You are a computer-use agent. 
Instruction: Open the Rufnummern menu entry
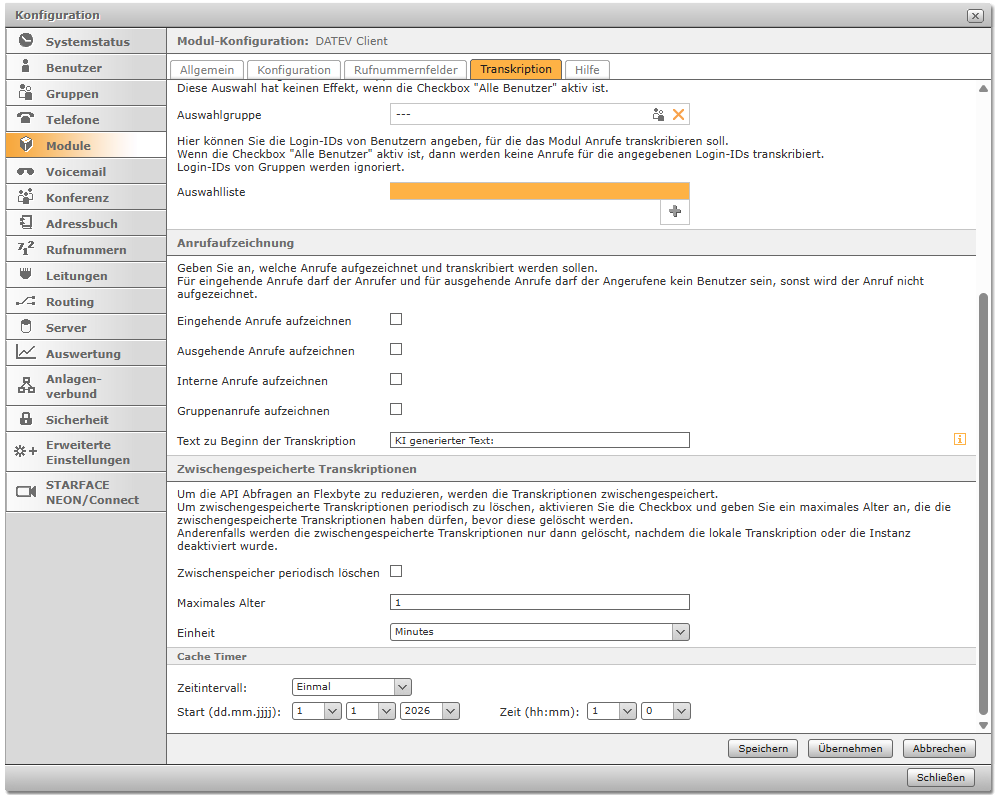coord(86,249)
